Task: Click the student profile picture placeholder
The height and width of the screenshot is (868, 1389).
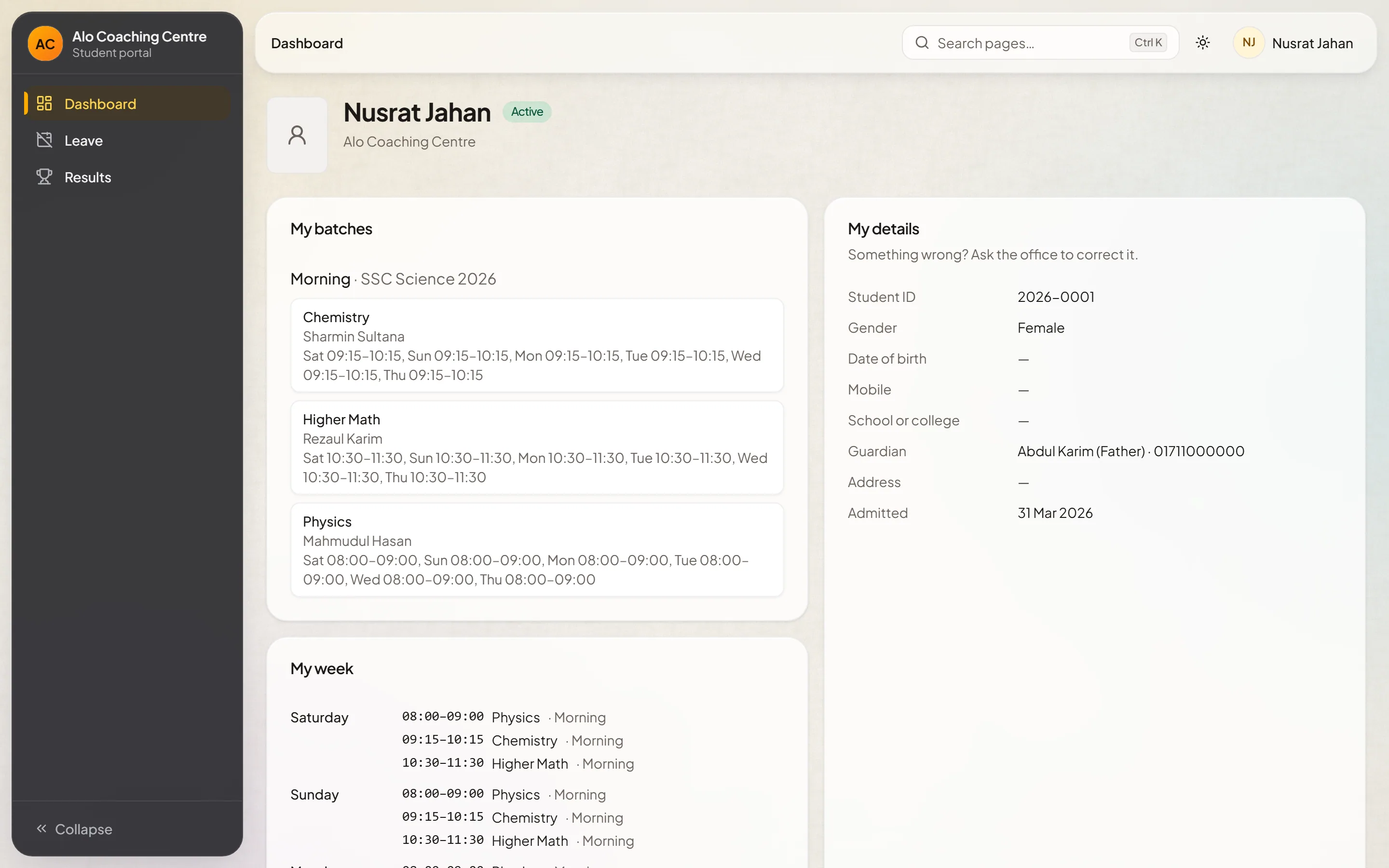Action: click(x=297, y=135)
